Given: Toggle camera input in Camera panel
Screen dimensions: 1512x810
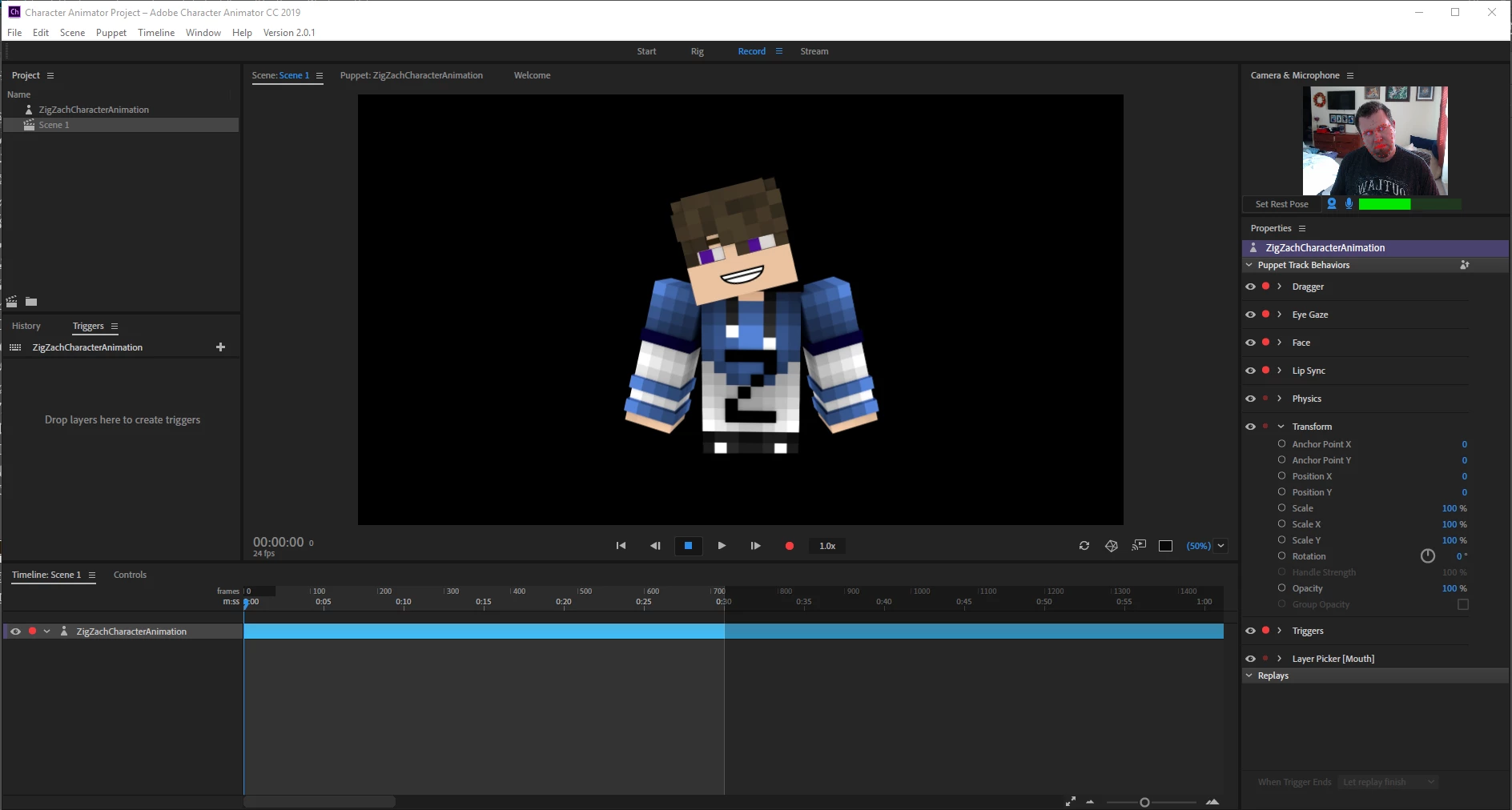Looking at the screenshot, I should 1332,204.
